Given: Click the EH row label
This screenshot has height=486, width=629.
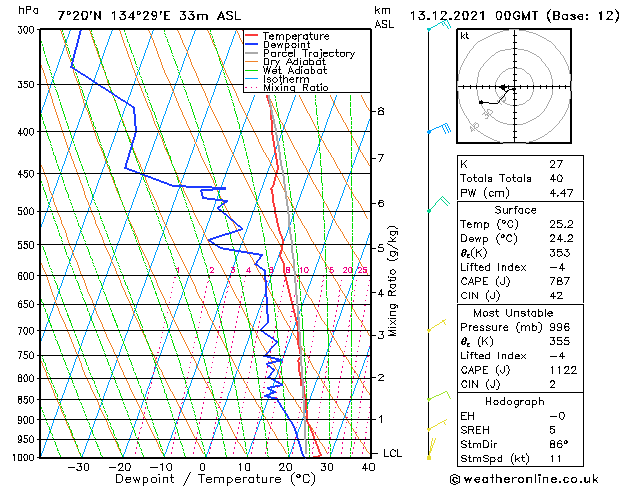Looking at the screenshot, I should click(x=467, y=416).
